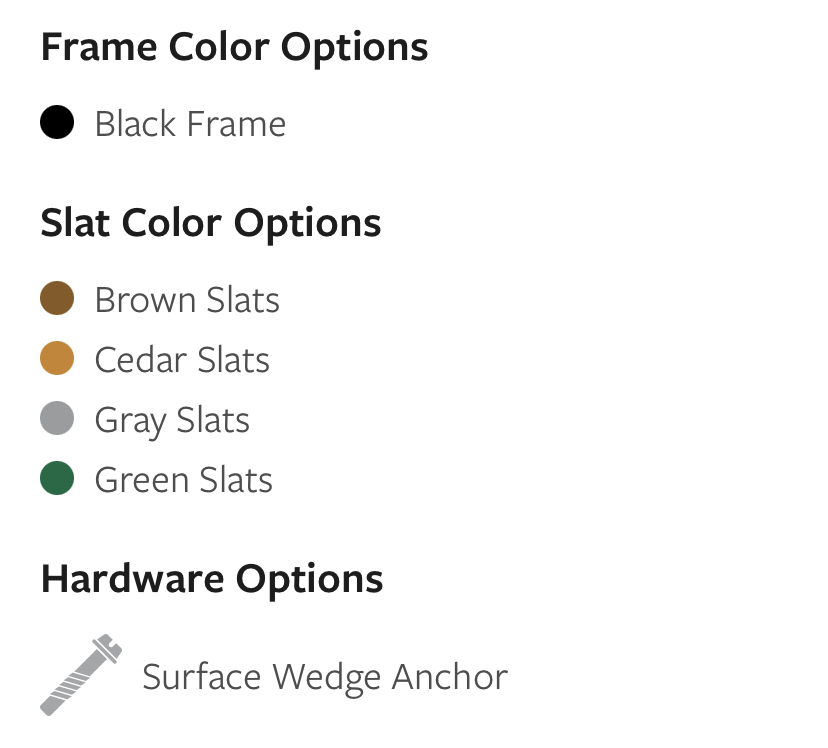Choose the brown slat color circle

tap(57, 298)
